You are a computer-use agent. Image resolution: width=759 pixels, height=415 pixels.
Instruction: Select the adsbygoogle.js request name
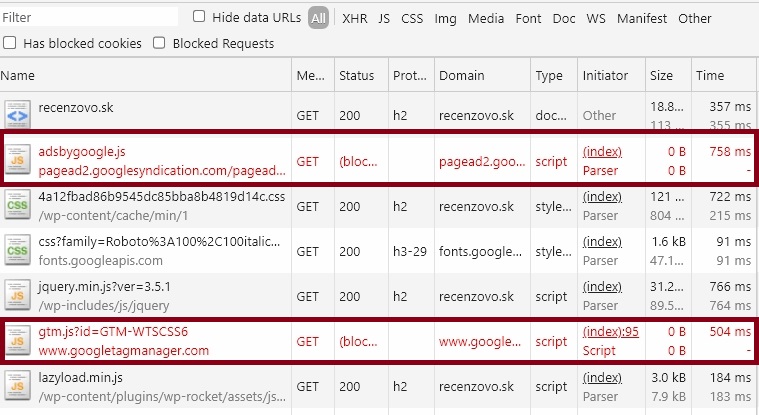tap(82, 152)
